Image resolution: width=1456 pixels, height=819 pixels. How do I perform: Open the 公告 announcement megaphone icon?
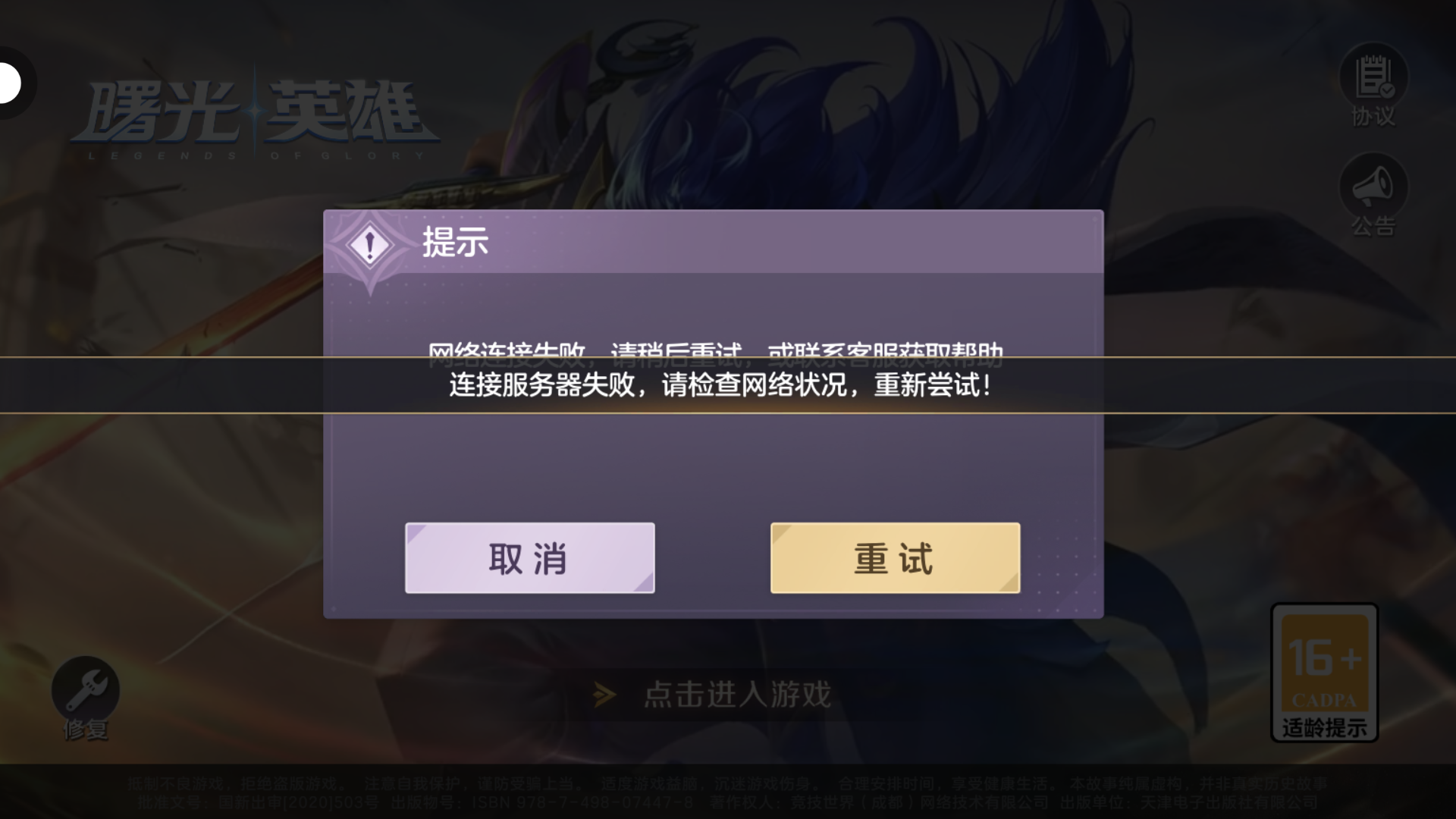tap(1373, 187)
